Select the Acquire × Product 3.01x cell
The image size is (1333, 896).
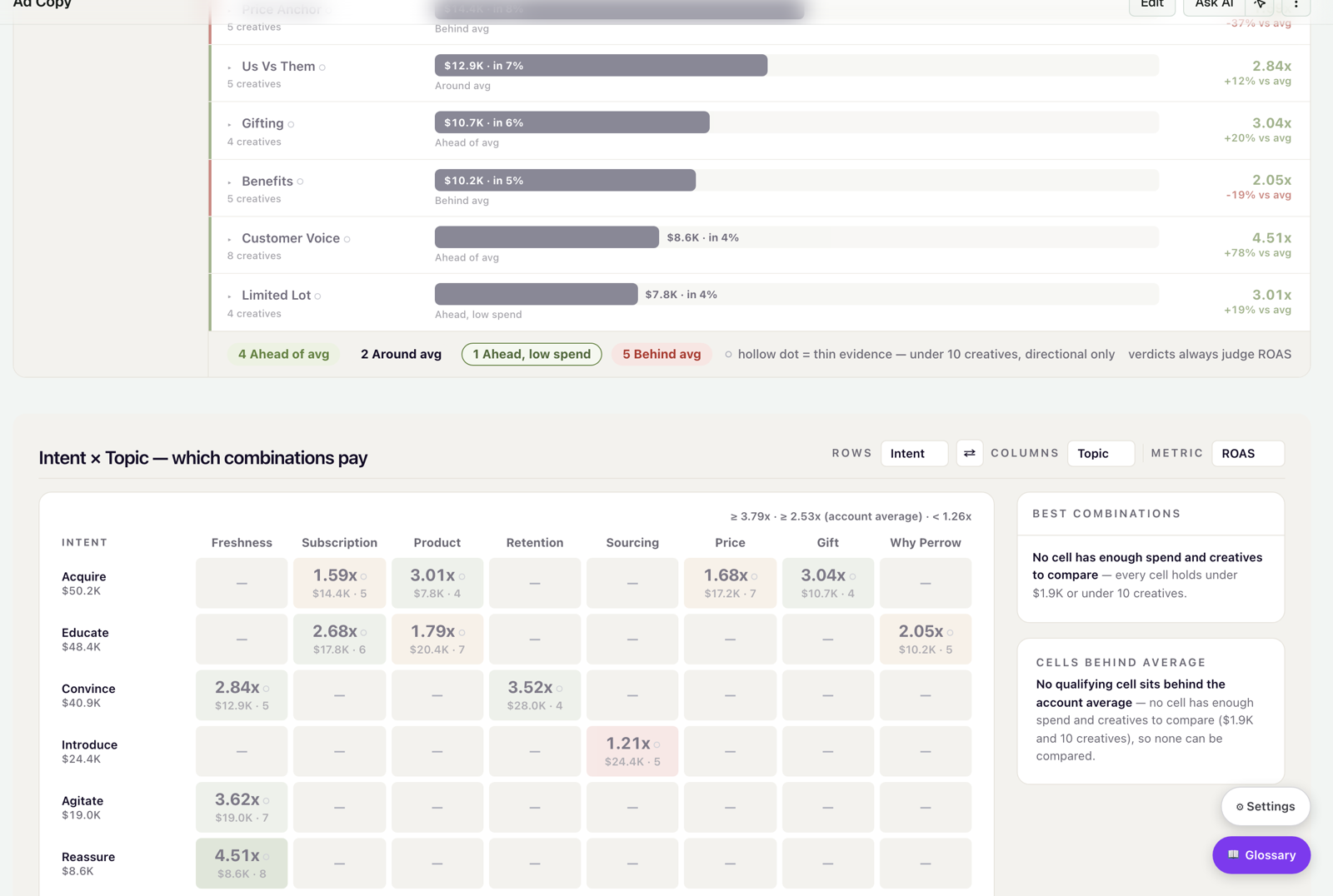(x=437, y=583)
